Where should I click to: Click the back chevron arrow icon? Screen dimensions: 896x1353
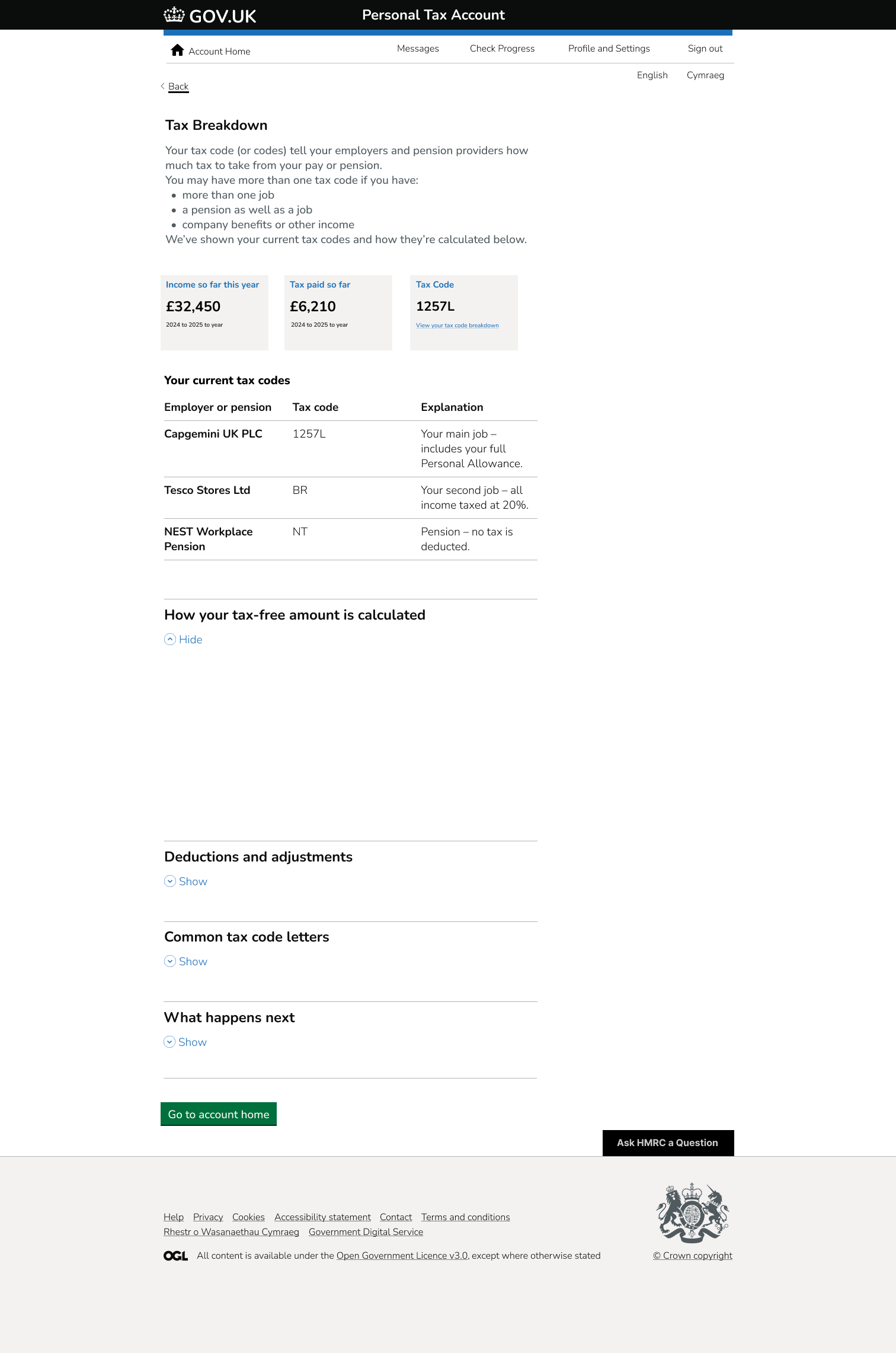pos(163,86)
